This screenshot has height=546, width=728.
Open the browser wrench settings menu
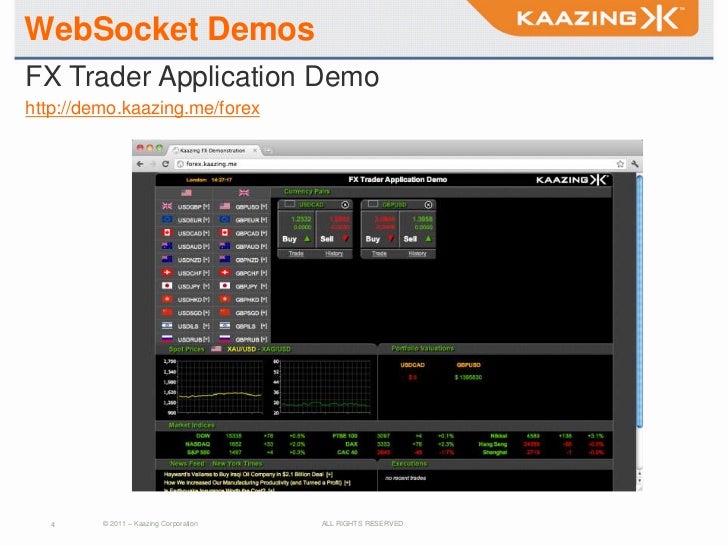tap(635, 164)
